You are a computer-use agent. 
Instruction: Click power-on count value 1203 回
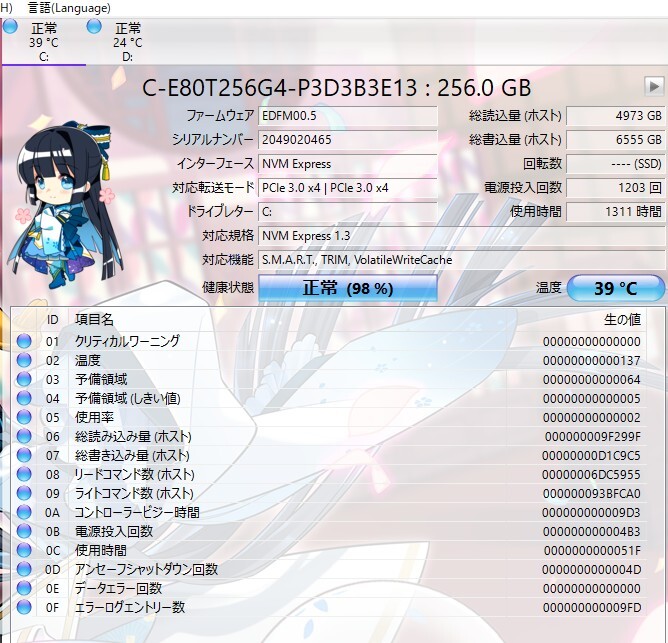point(616,188)
